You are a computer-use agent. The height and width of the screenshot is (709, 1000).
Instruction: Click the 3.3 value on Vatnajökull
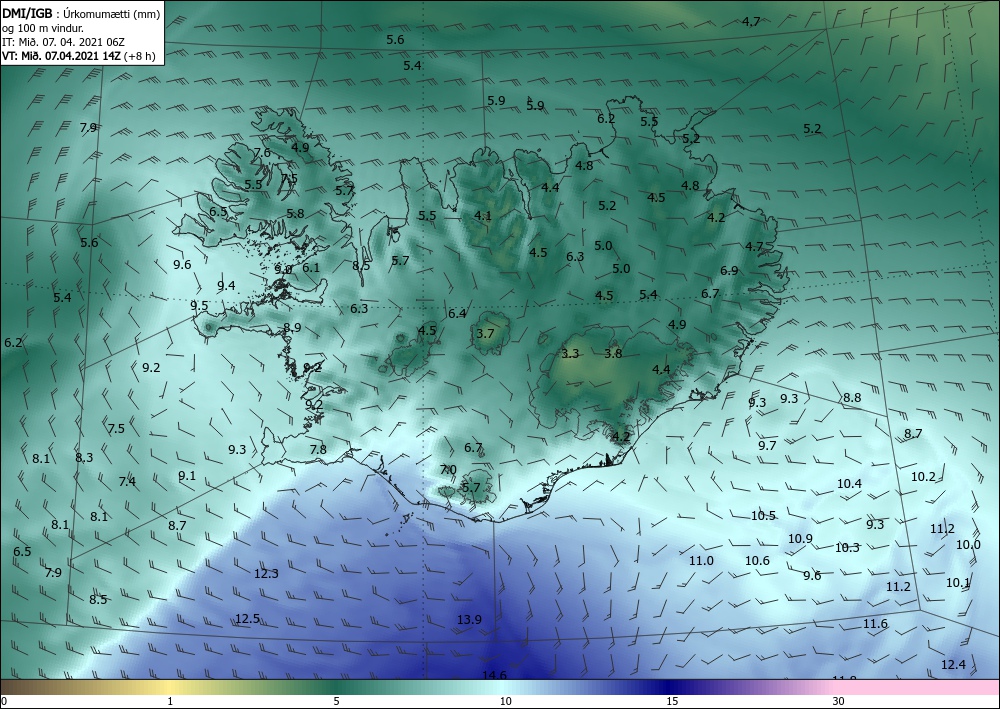570,353
